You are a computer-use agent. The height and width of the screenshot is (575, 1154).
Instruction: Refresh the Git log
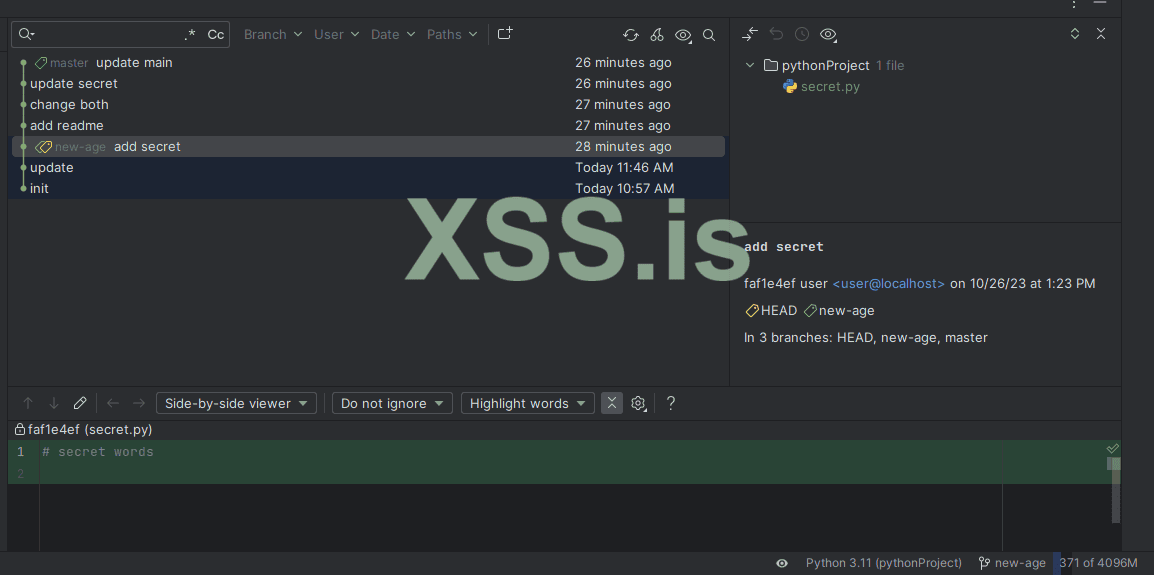631,35
